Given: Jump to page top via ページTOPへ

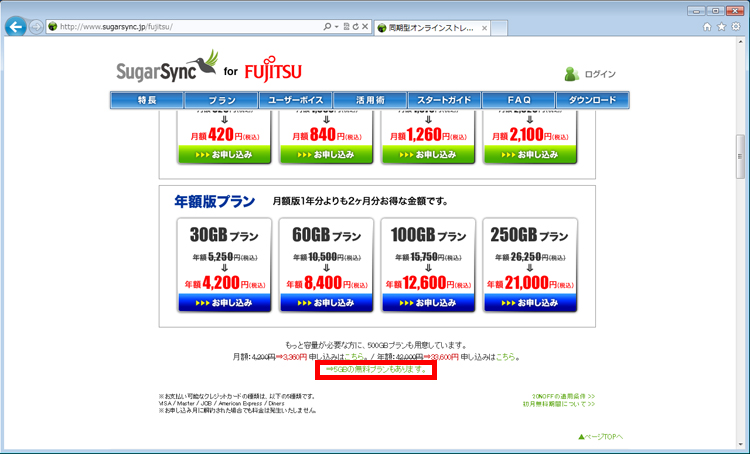Looking at the screenshot, I should coord(600,437).
